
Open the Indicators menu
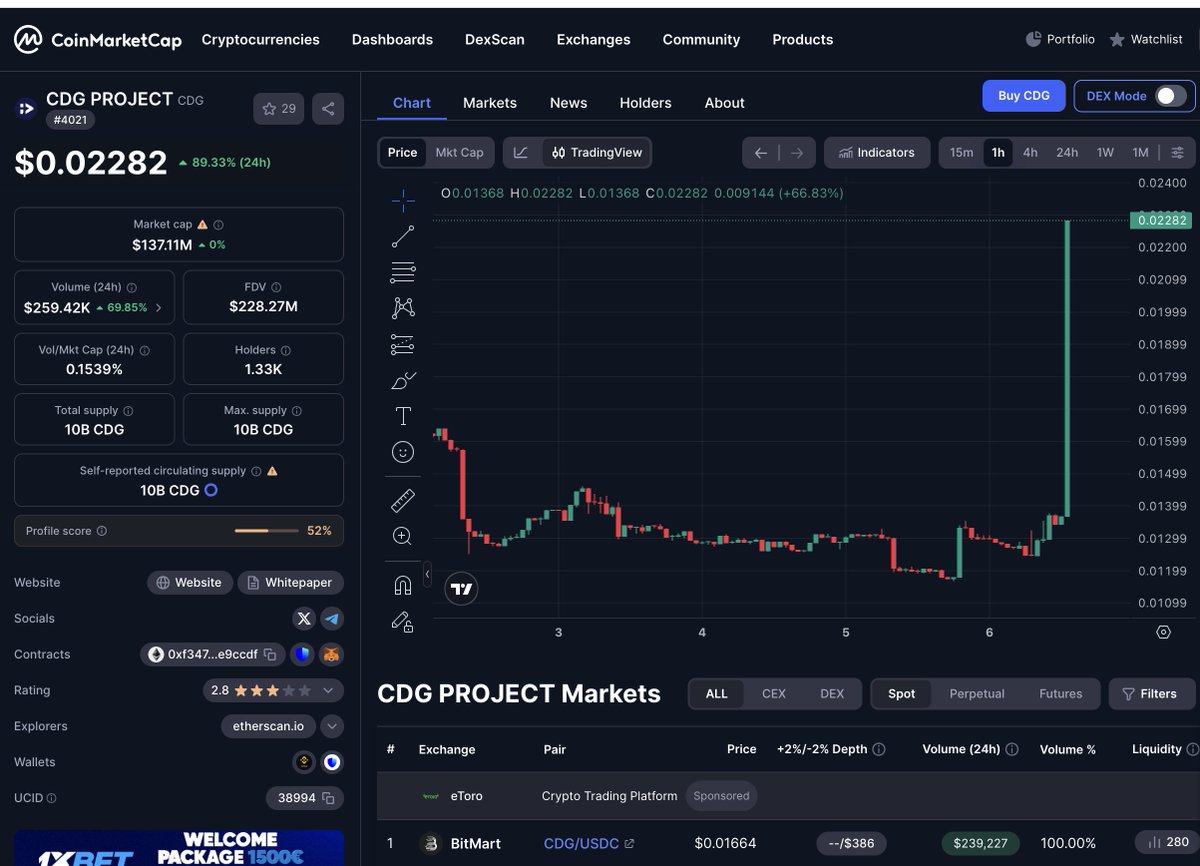click(x=877, y=153)
